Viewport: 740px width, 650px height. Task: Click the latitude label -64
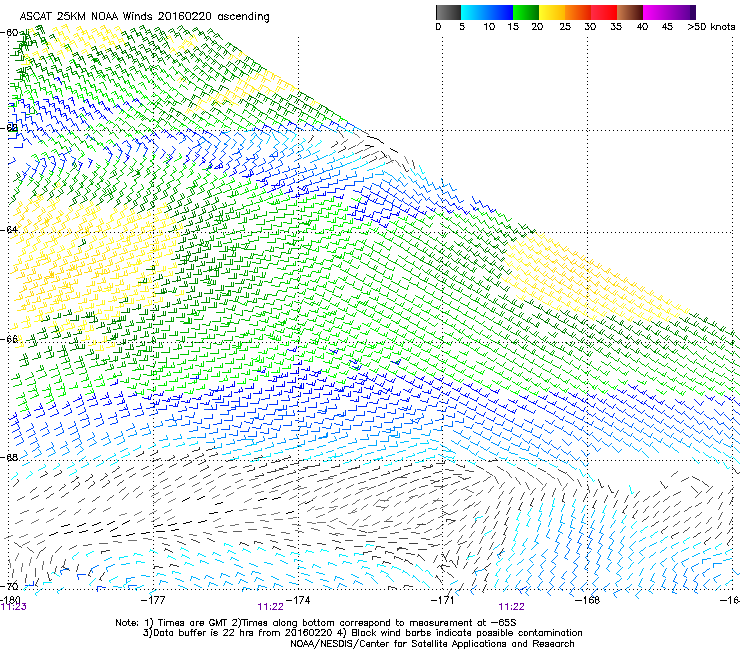[9, 229]
